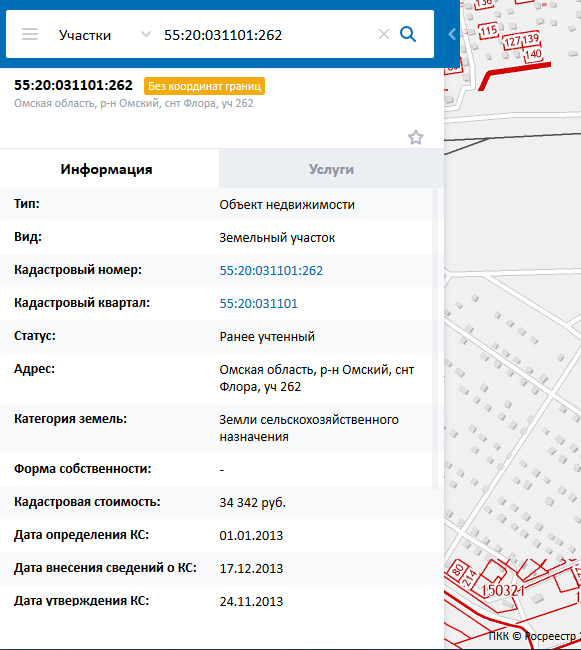Click the parcel title 55:20:031101:262 heading
Screen dimensions: 581x650
[x=73, y=85]
